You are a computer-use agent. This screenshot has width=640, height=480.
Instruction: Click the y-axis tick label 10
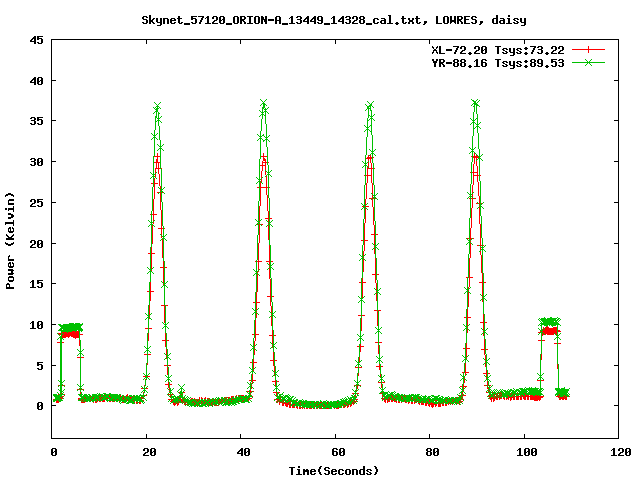click(x=36, y=324)
